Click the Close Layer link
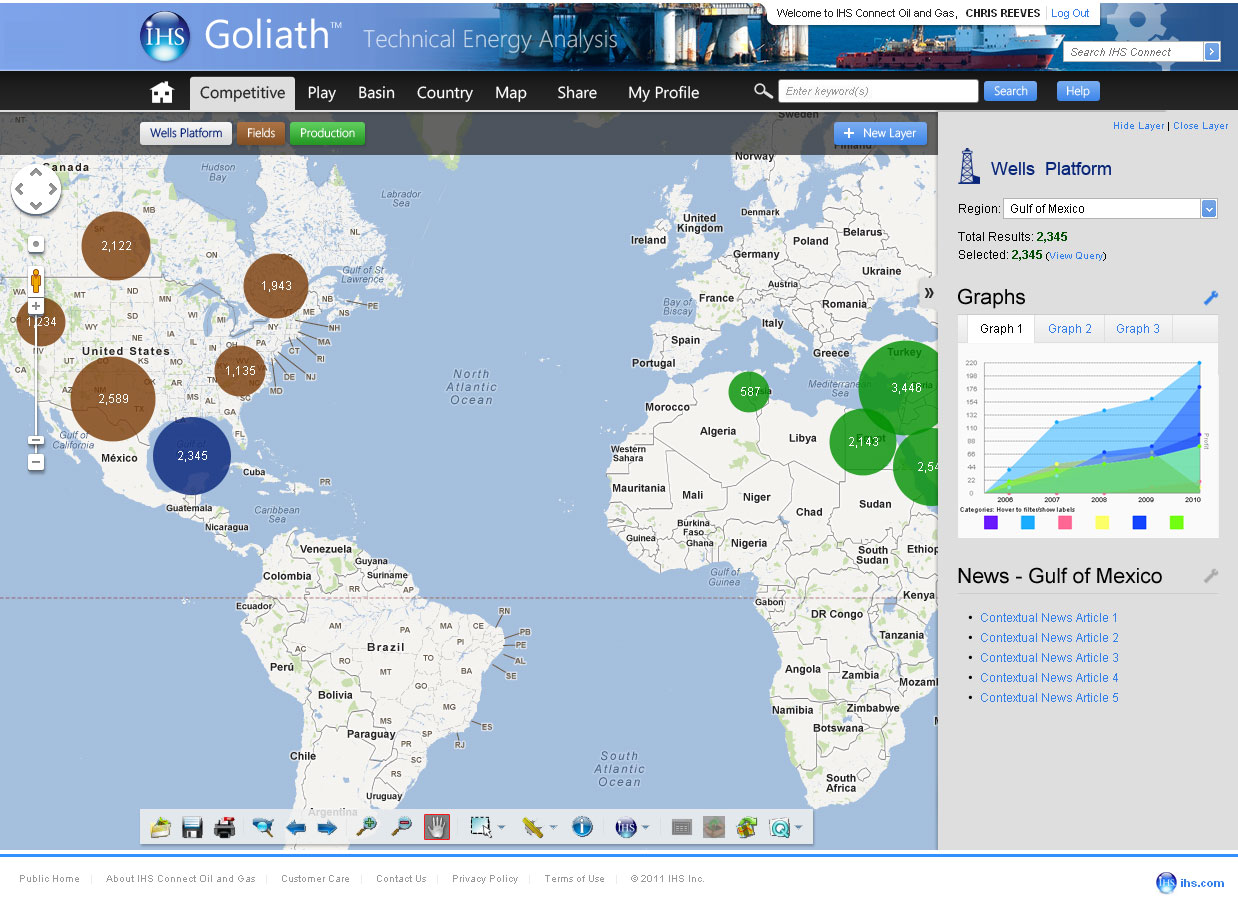Screen dimensions: 1238x907 [1201, 126]
